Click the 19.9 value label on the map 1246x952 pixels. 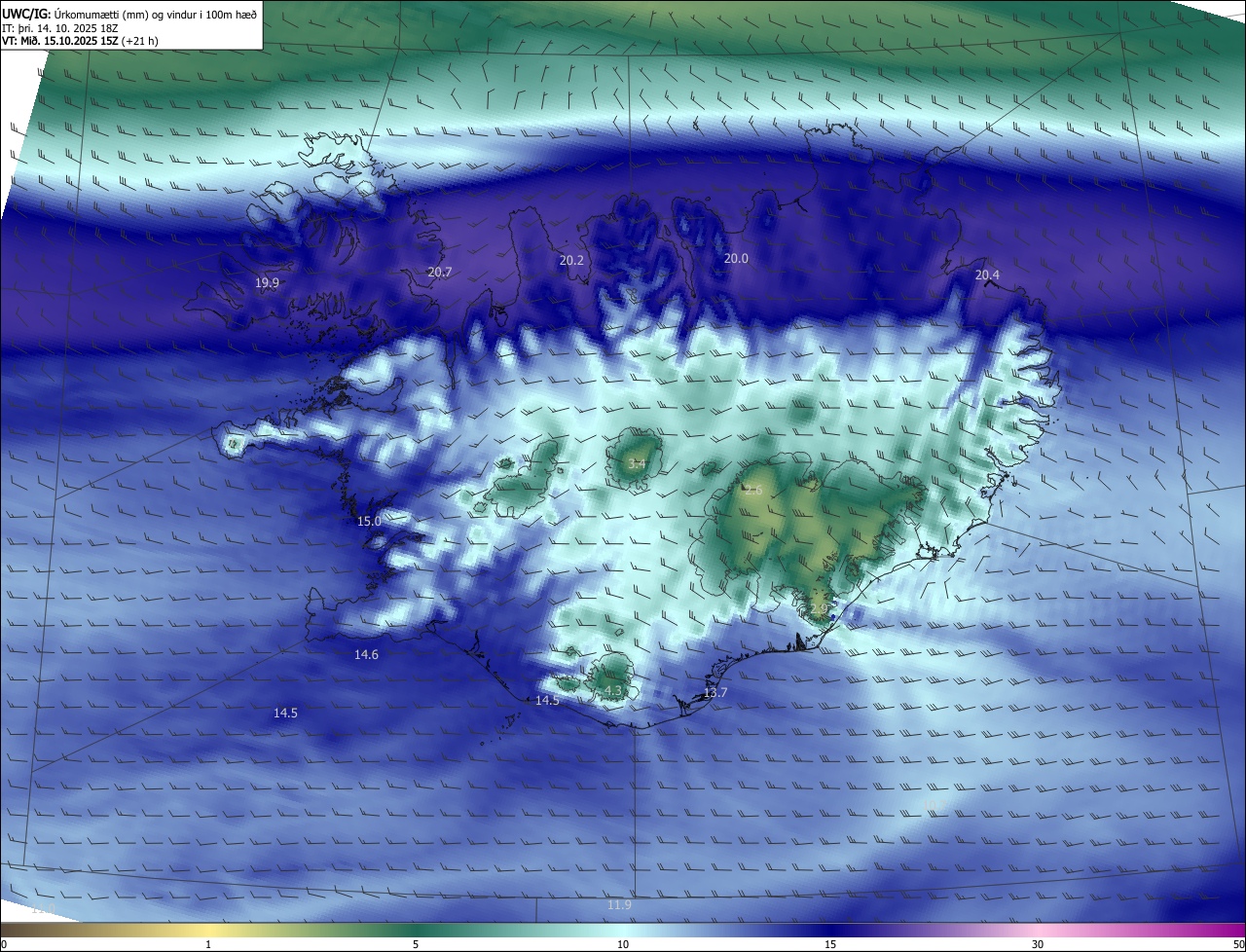pos(267,283)
